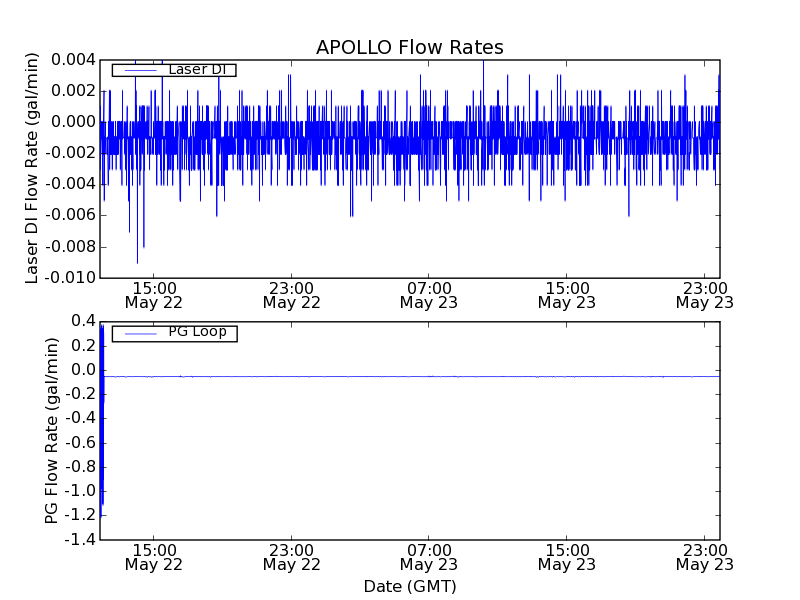800x600 pixels.
Task: Click the Date (GMT) x-axis label
Action: [409, 586]
